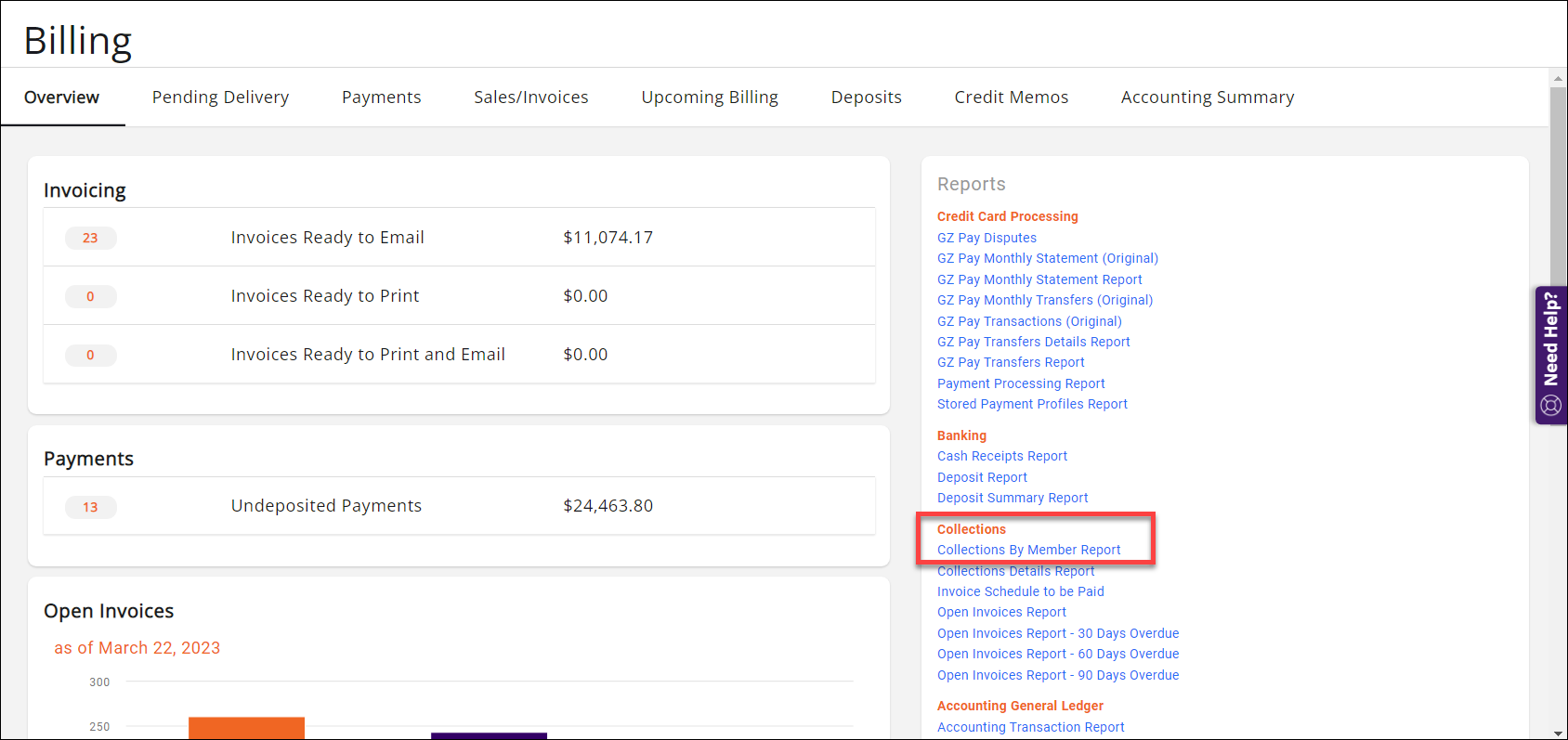Click the 13 undeposited payments badge

pyautogui.click(x=90, y=508)
